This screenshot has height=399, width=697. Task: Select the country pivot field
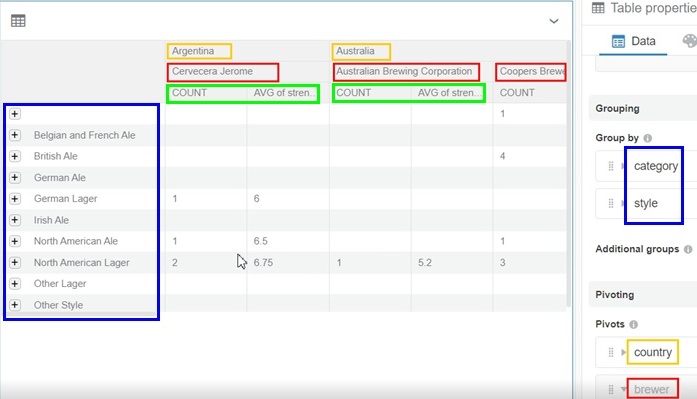point(653,352)
